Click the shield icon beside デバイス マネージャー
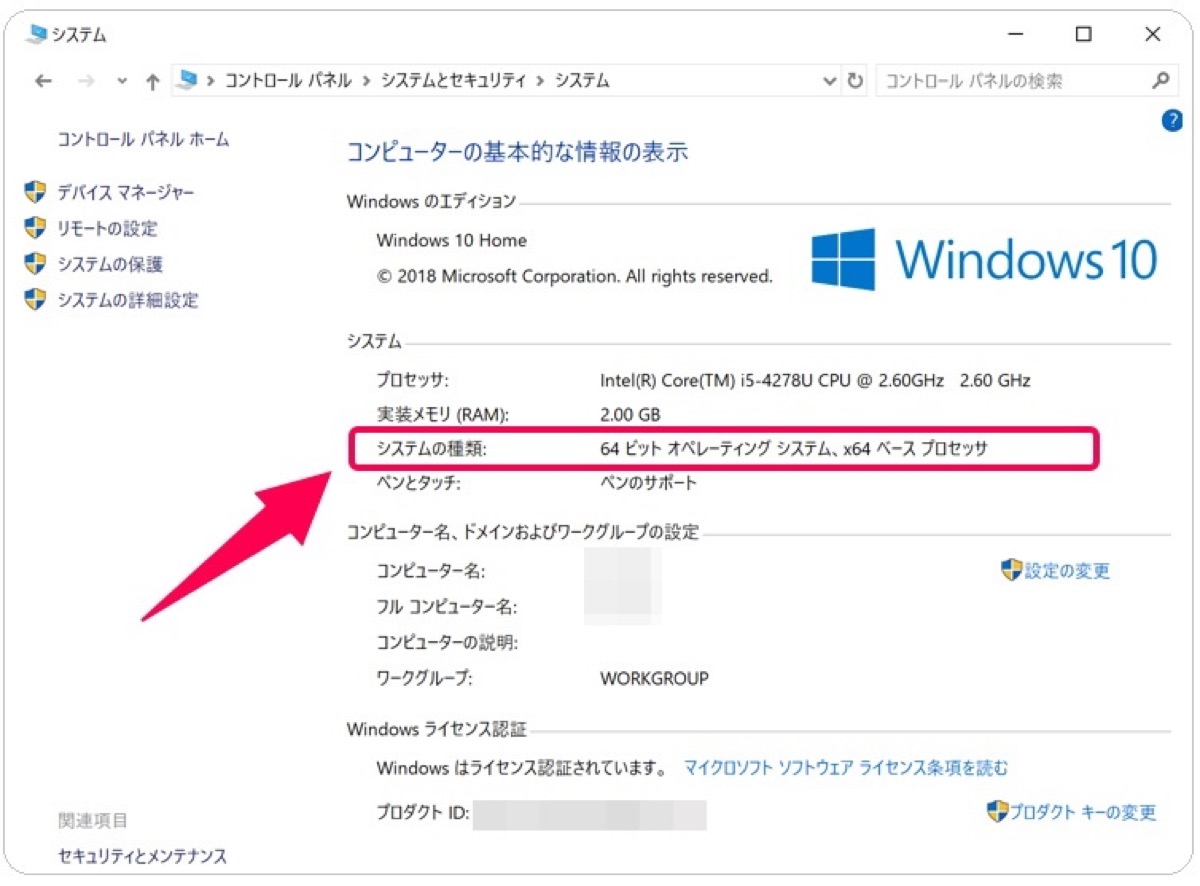This screenshot has height=886, width=1200. 36,192
